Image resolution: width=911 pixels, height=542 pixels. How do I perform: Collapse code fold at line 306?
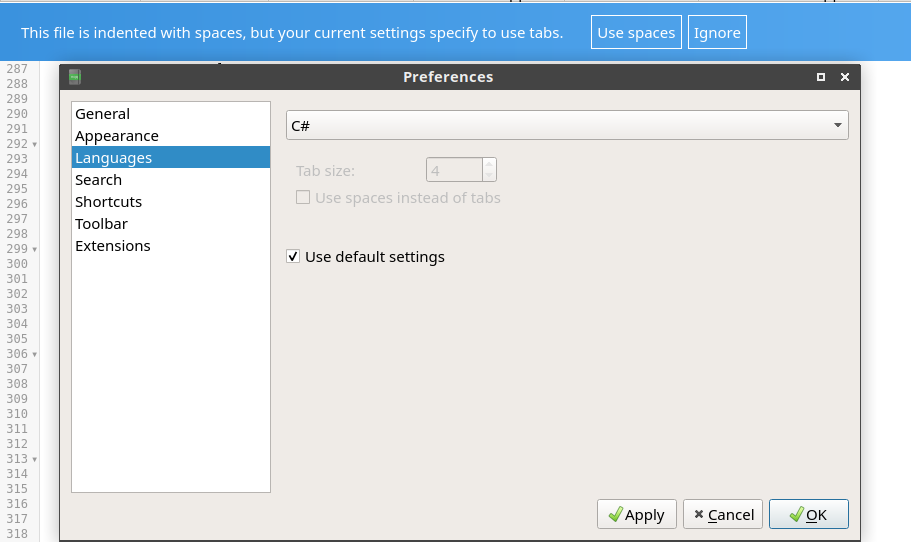click(34, 354)
